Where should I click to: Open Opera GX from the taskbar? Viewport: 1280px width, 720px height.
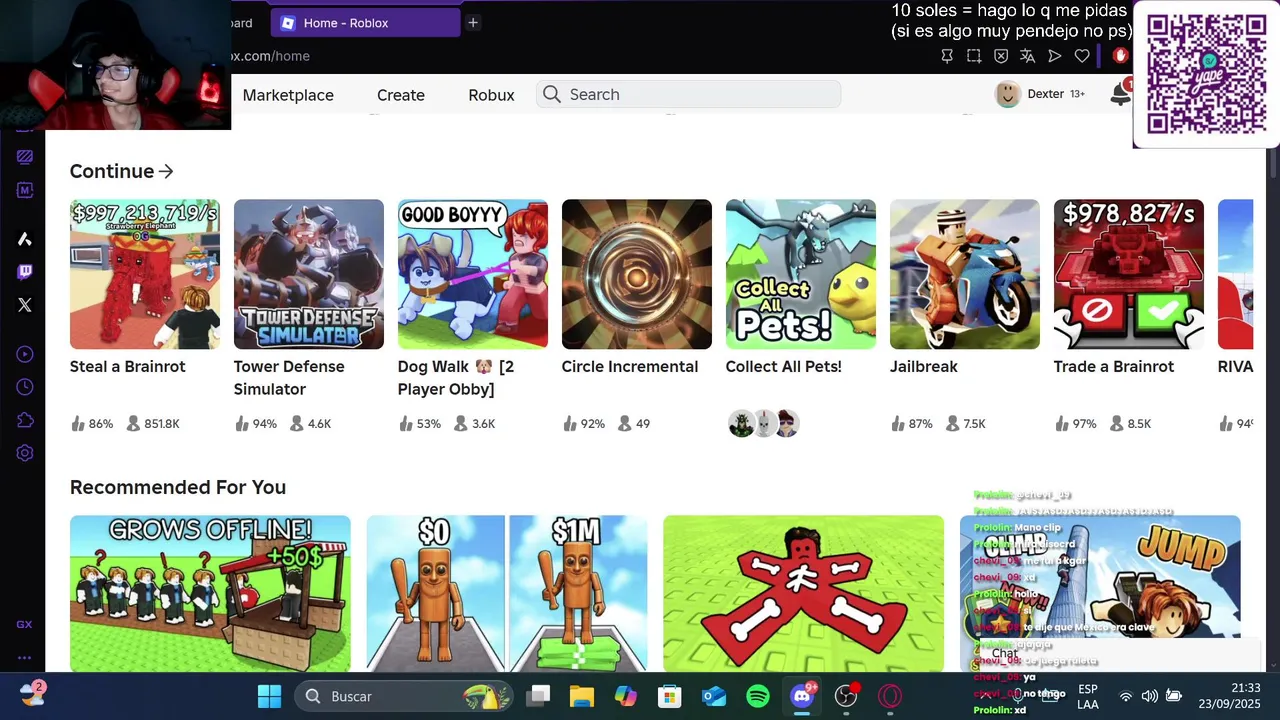(890, 696)
